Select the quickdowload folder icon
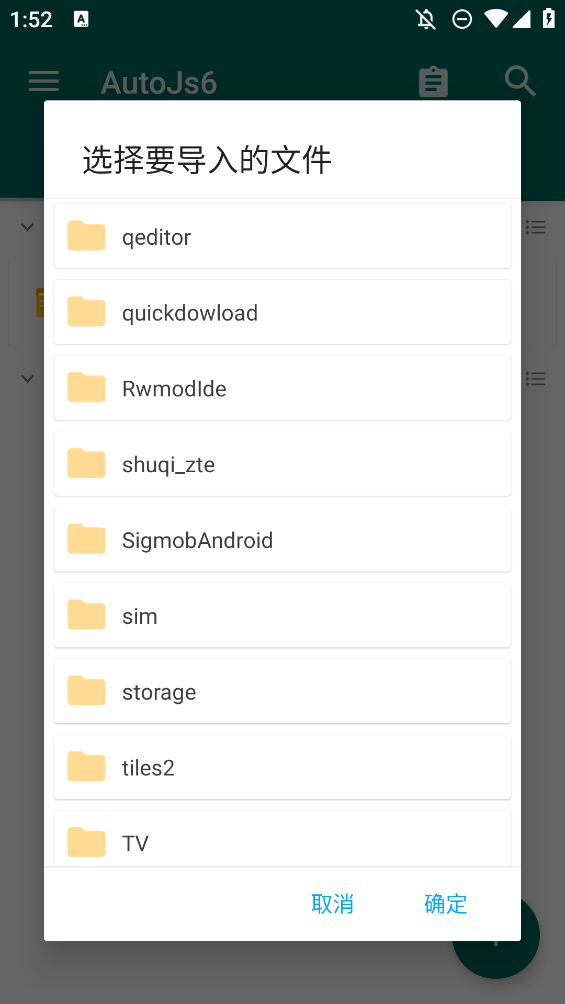Viewport: 565px width, 1004px height. (x=86, y=312)
